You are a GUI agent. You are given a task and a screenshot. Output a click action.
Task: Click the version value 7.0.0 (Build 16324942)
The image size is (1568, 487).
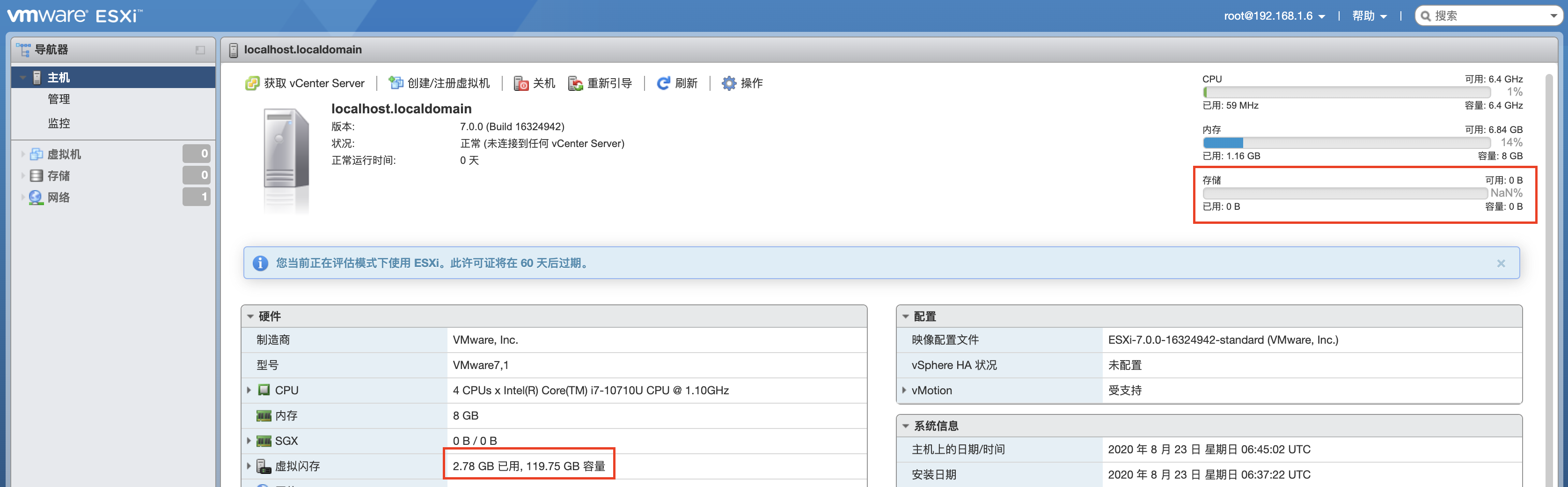512,126
